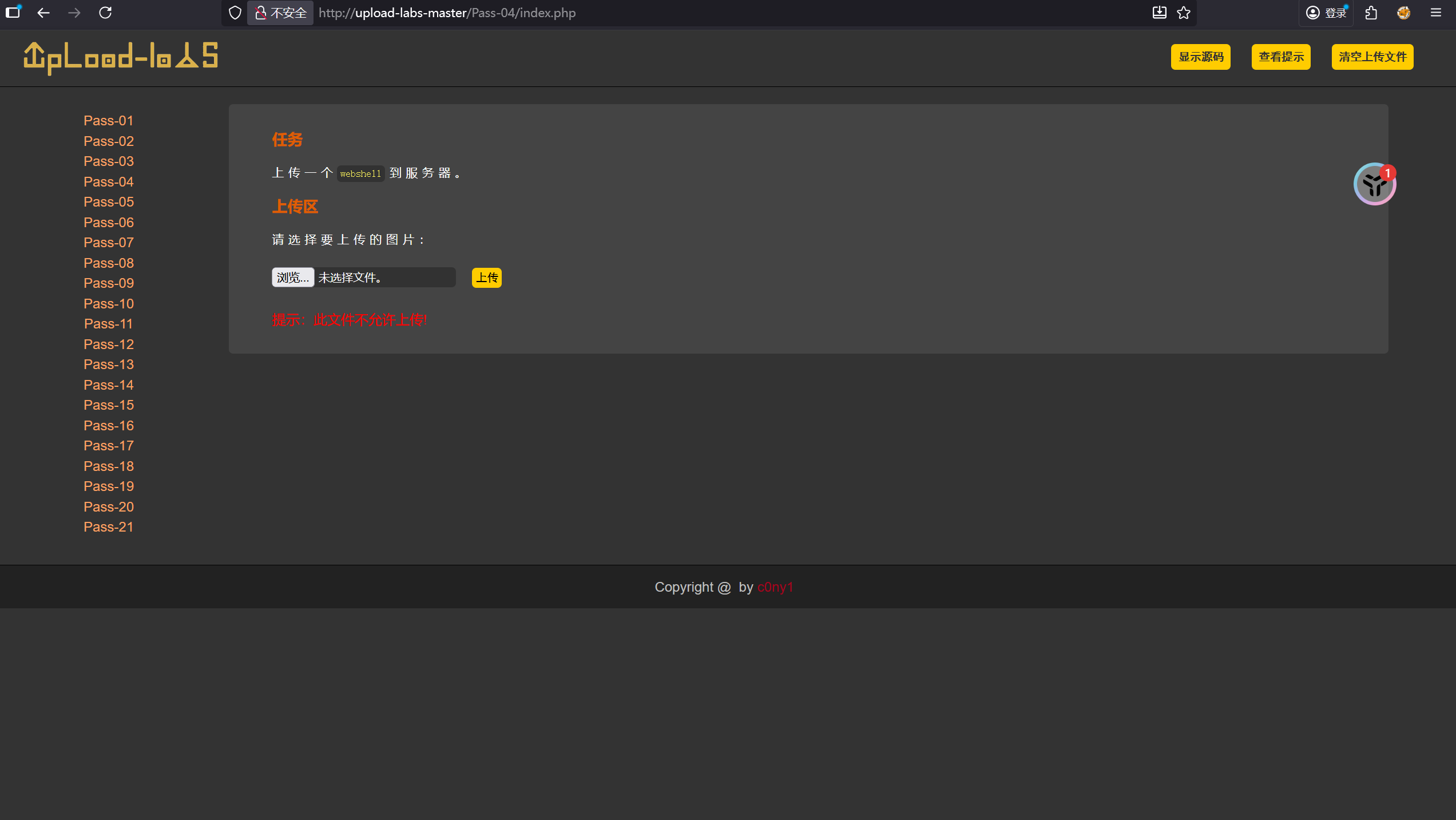Open the hamburger application menu
Image resolution: width=1456 pixels, height=820 pixels.
(1436, 13)
